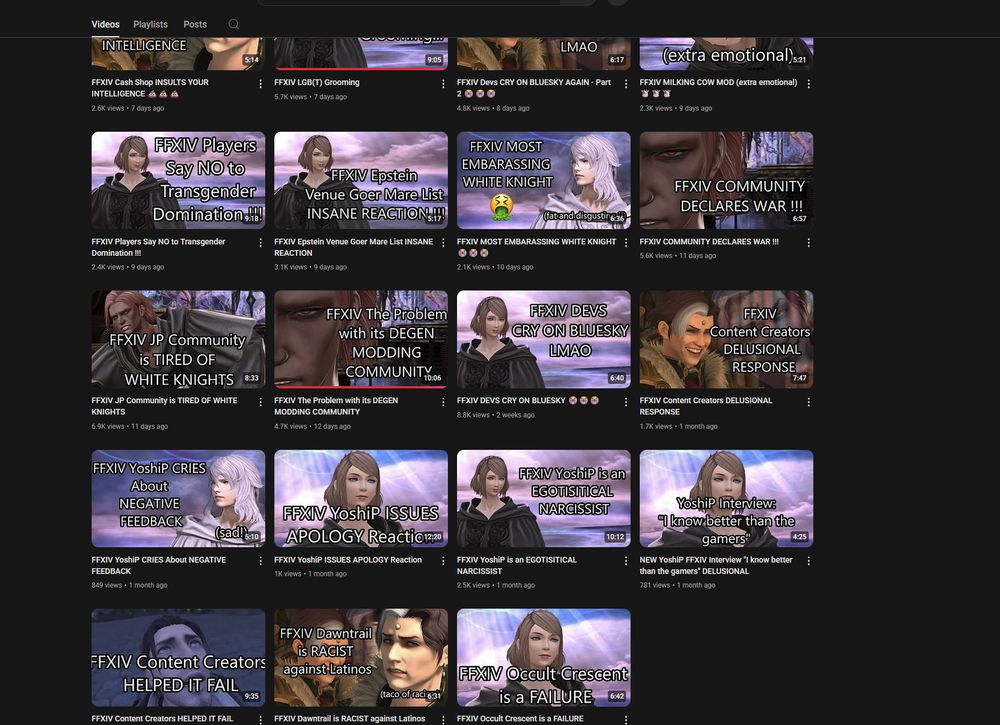Play the MOST EMBARASSING WHITE KNIGHT thumbnail
Image resolution: width=1000 pixels, height=725 pixels.
543,180
